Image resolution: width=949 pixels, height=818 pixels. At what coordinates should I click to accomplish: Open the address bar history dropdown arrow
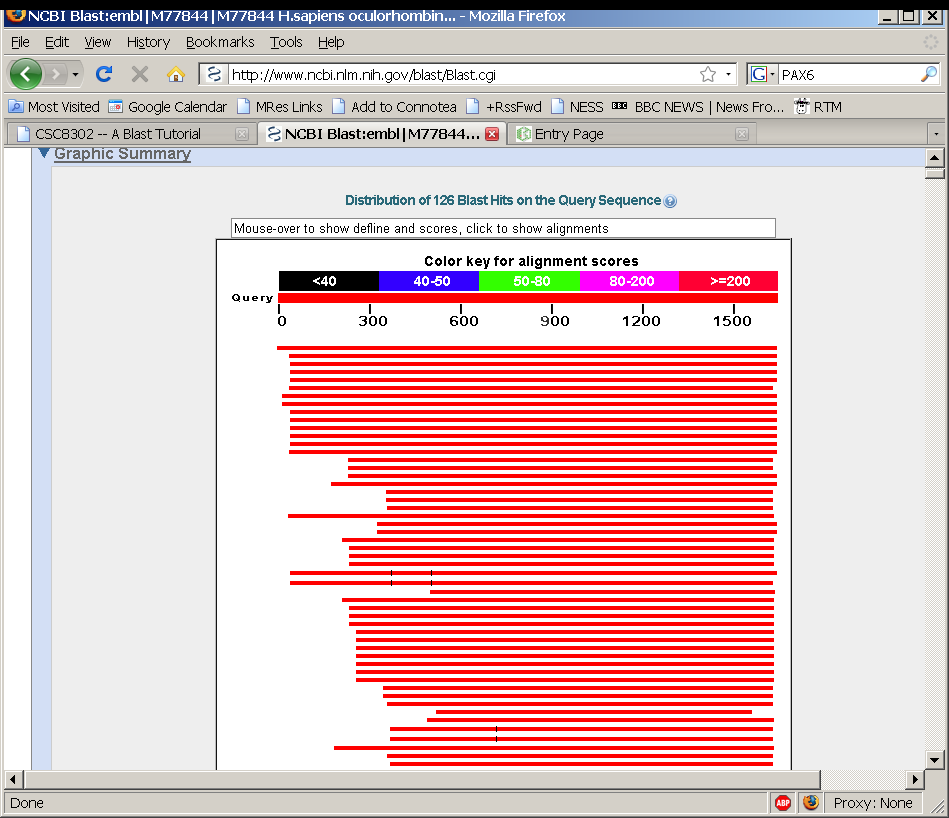pos(729,74)
